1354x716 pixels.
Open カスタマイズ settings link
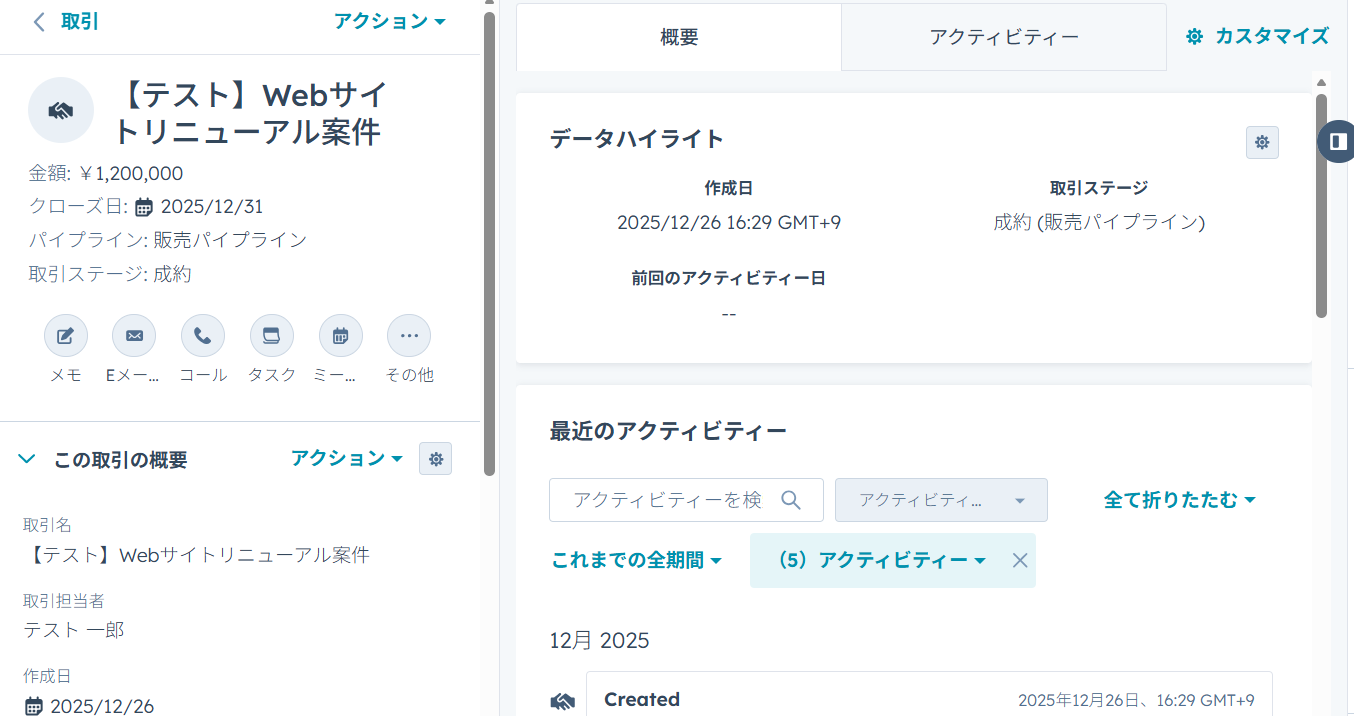click(x=1258, y=36)
